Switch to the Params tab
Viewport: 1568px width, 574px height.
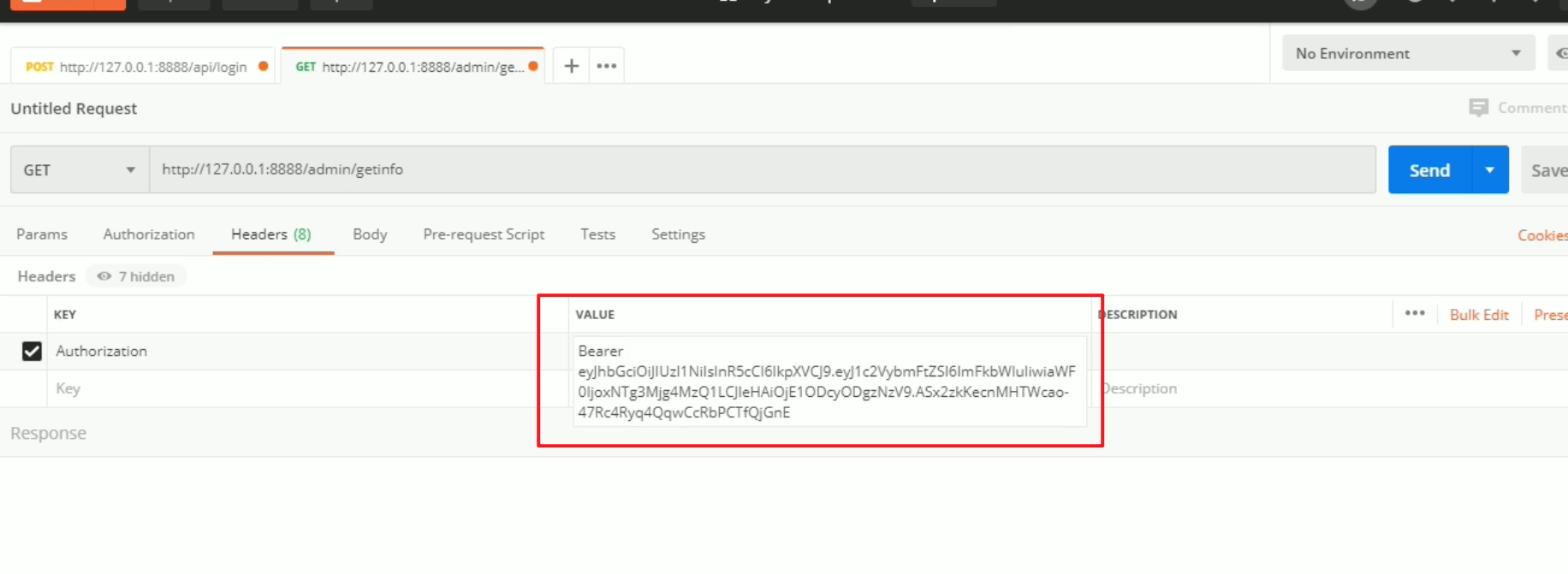click(42, 234)
